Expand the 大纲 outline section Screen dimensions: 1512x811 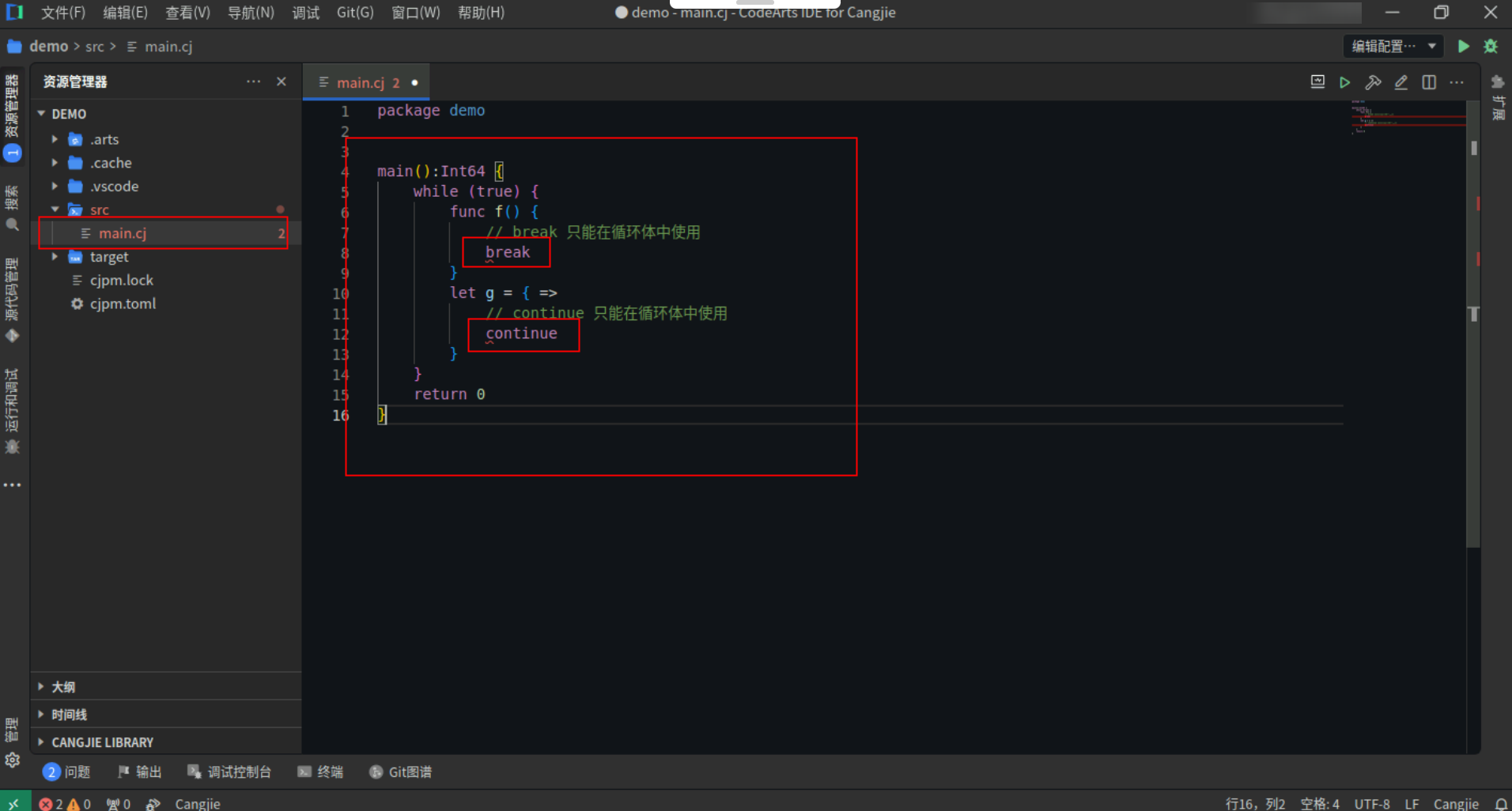[x=166, y=687]
